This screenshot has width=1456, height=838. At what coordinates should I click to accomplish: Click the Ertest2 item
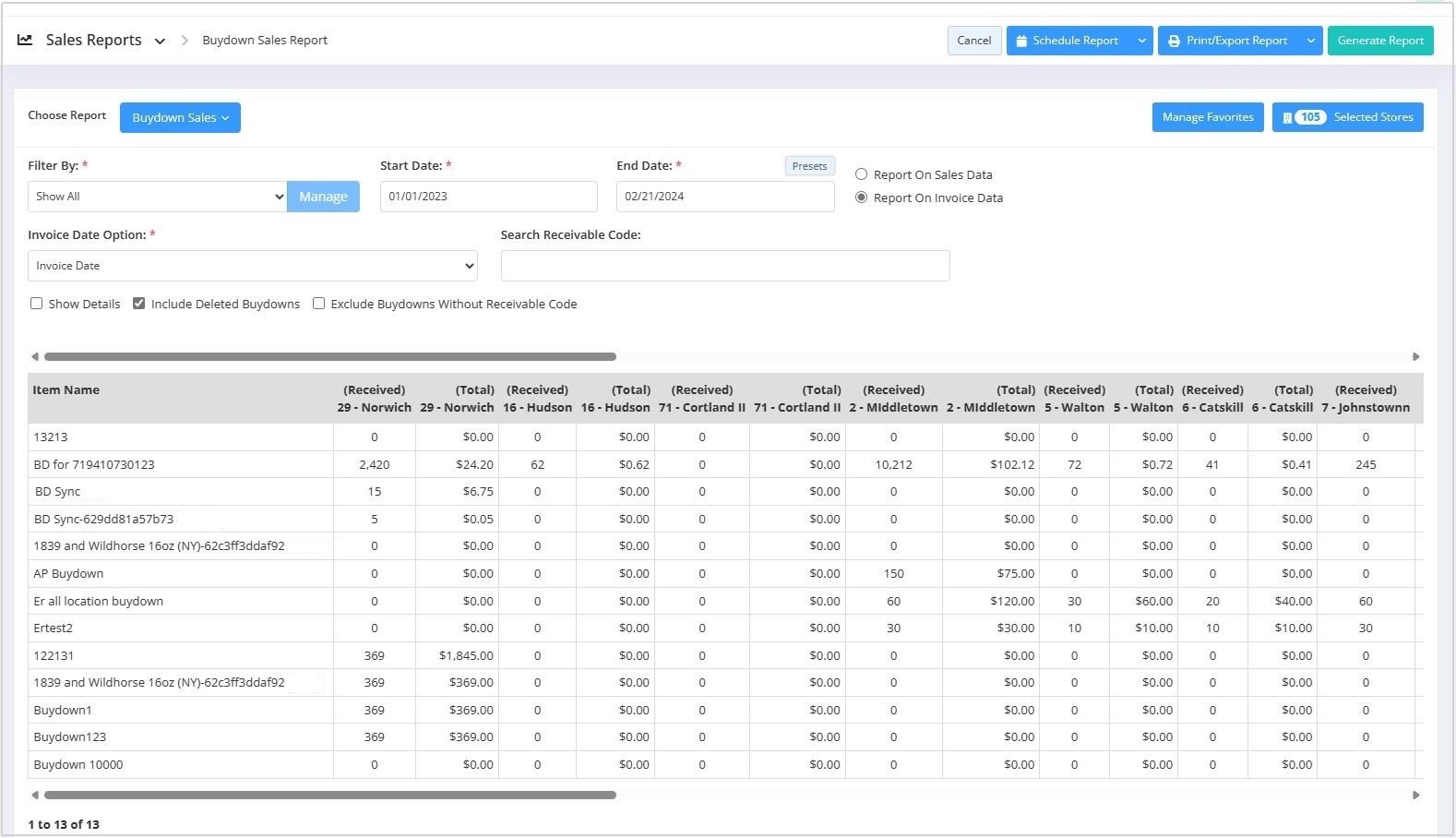point(53,628)
